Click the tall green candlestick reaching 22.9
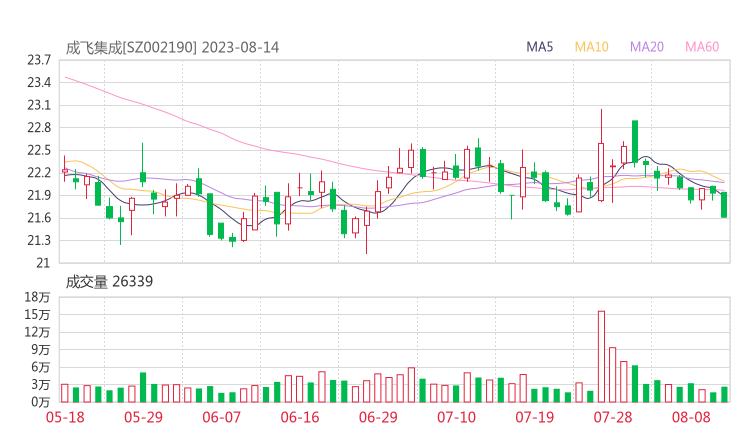Viewport: 740px width, 440px height. [x=635, y=142]
